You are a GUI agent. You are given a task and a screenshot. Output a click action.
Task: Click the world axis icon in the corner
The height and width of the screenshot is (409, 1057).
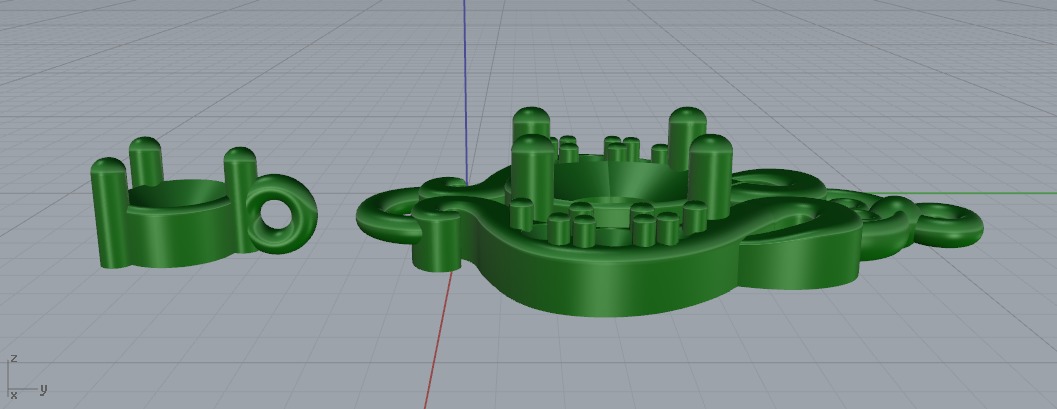click(x=26, y=377)
